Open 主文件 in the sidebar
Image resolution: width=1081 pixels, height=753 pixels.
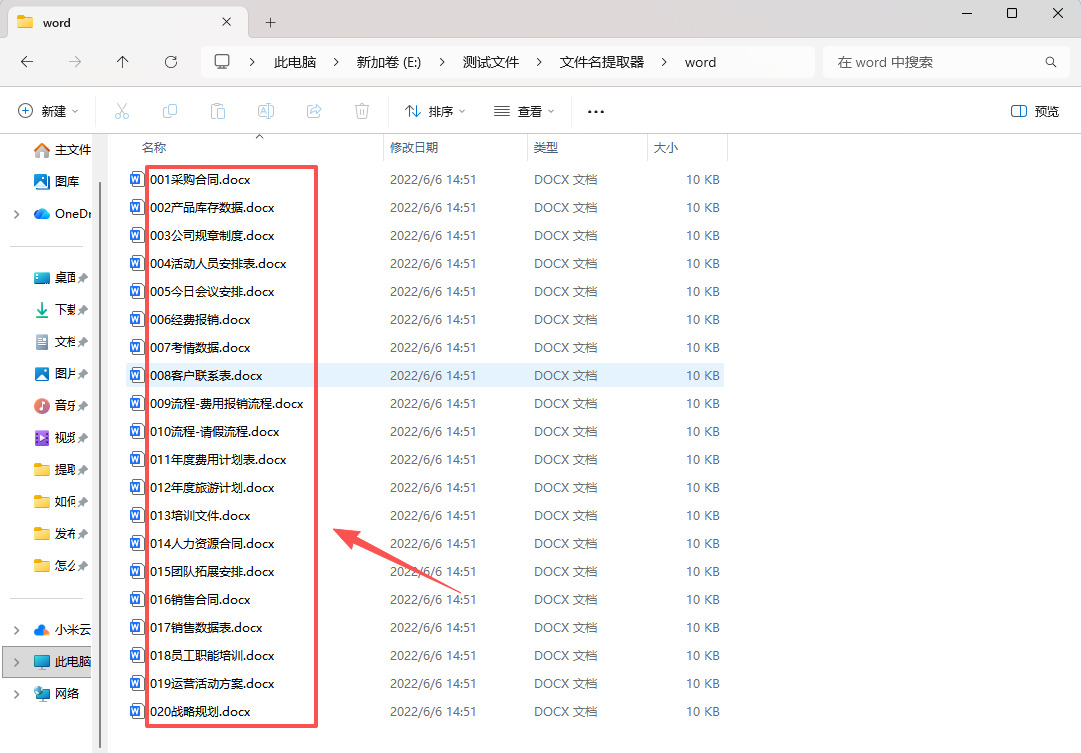point(62,150)
